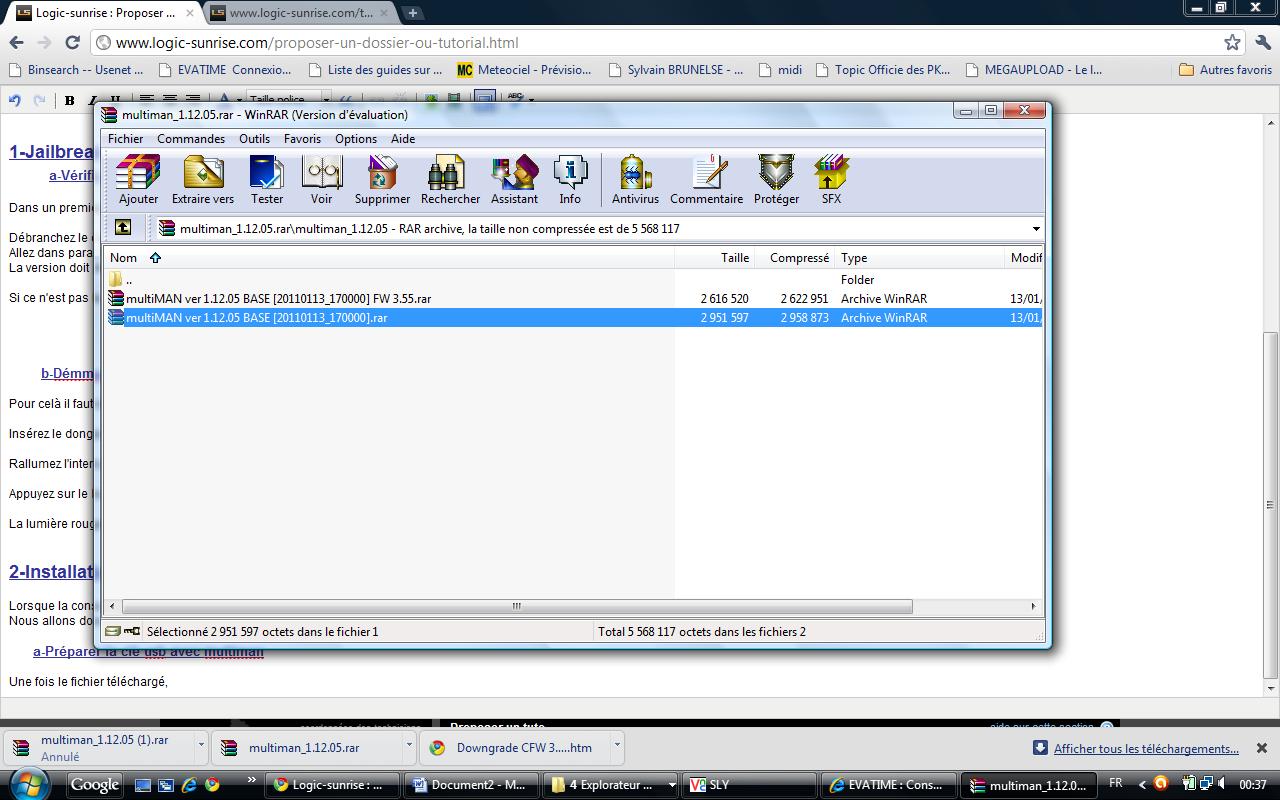Viewport: 1280px width, 800px height.
Task: Reload the Chrome page
Action: tap(72, 42)
